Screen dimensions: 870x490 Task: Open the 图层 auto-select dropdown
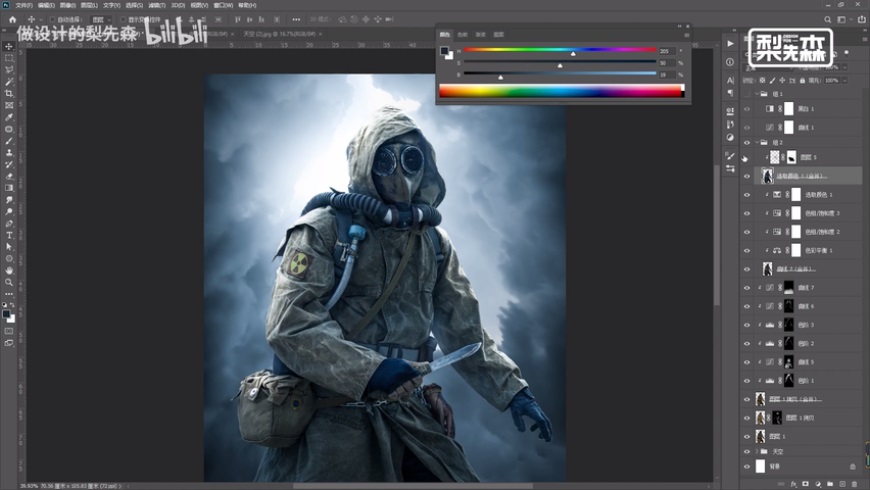[x=100, y=19]
